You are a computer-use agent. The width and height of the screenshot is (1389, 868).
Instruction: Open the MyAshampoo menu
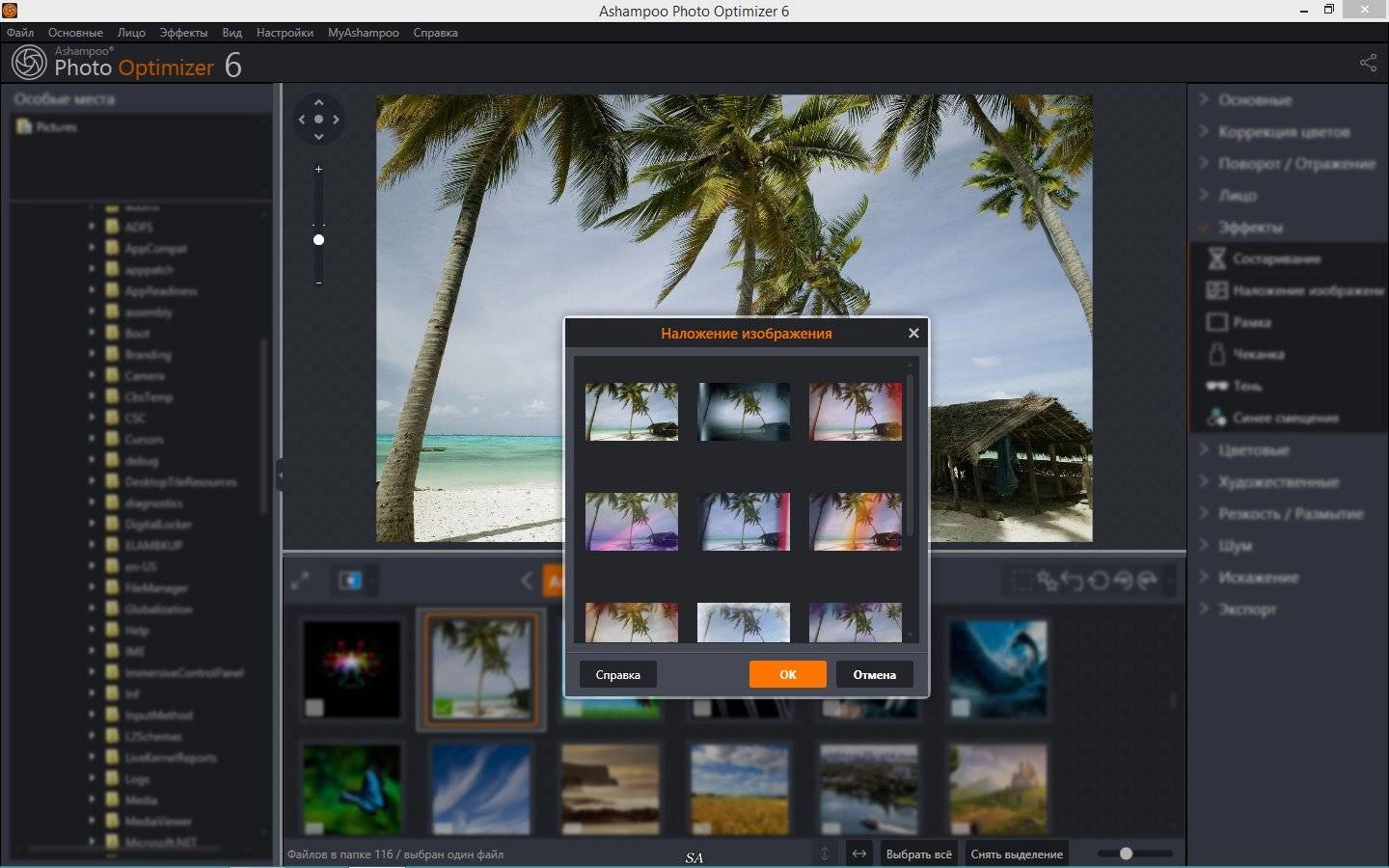[364, 32]
